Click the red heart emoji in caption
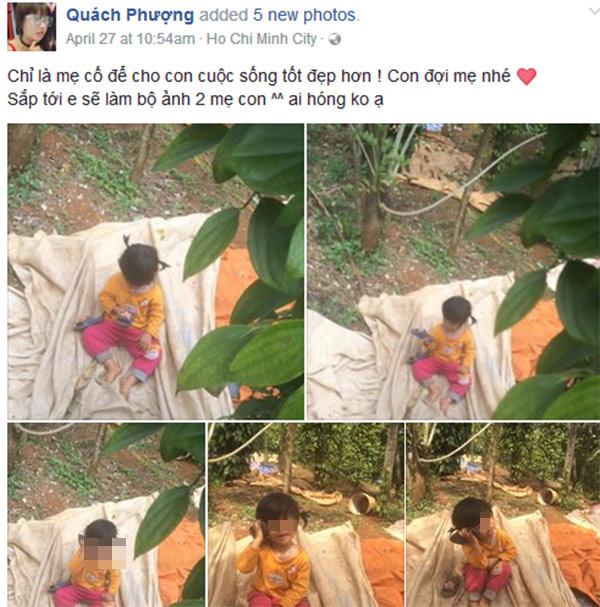This screenshot has width=600, height=607. [x=527, y=76]
